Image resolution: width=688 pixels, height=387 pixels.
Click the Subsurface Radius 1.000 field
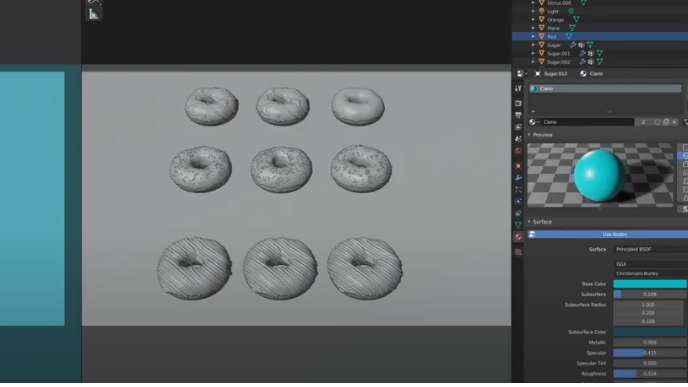pyautogui.click(x=649, y=305)
